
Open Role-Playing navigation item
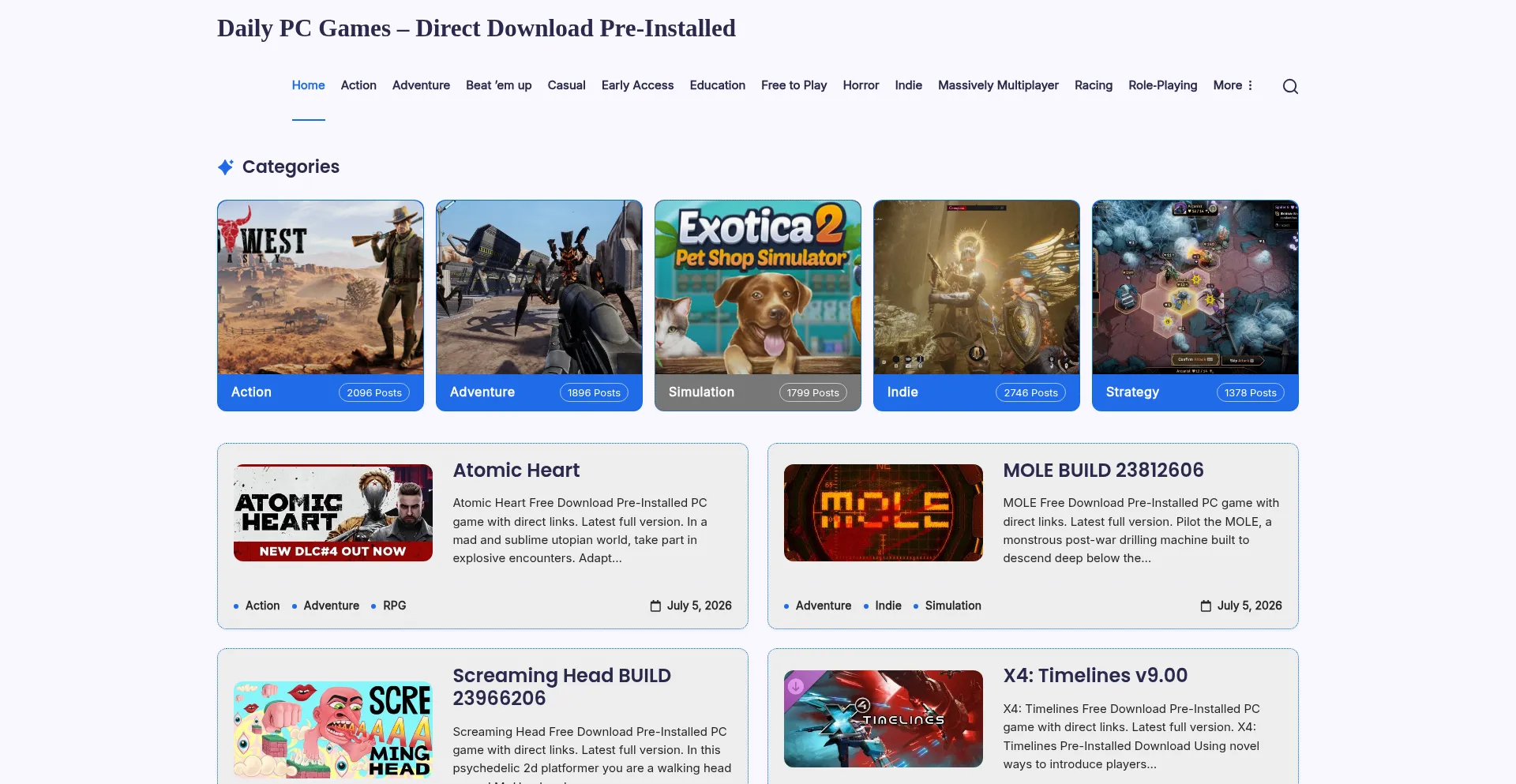tap(1162, 85)
